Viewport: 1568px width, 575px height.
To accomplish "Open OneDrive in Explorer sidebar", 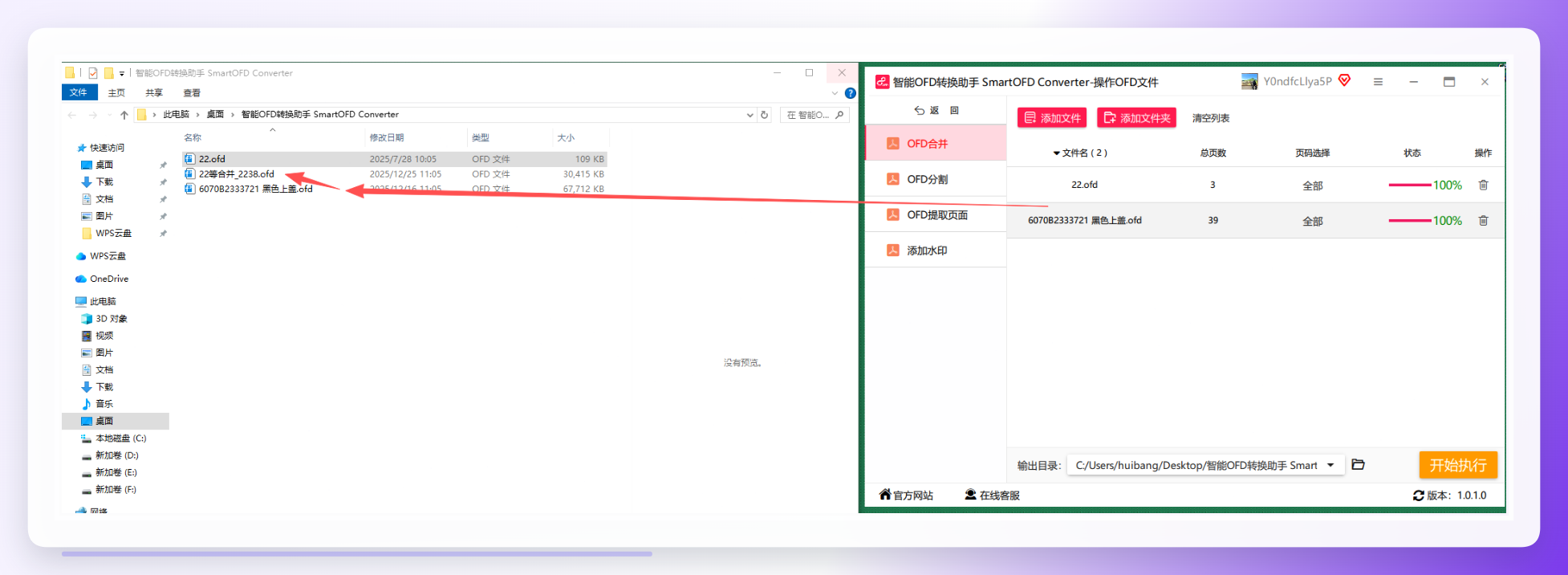I will pos(109,279).
